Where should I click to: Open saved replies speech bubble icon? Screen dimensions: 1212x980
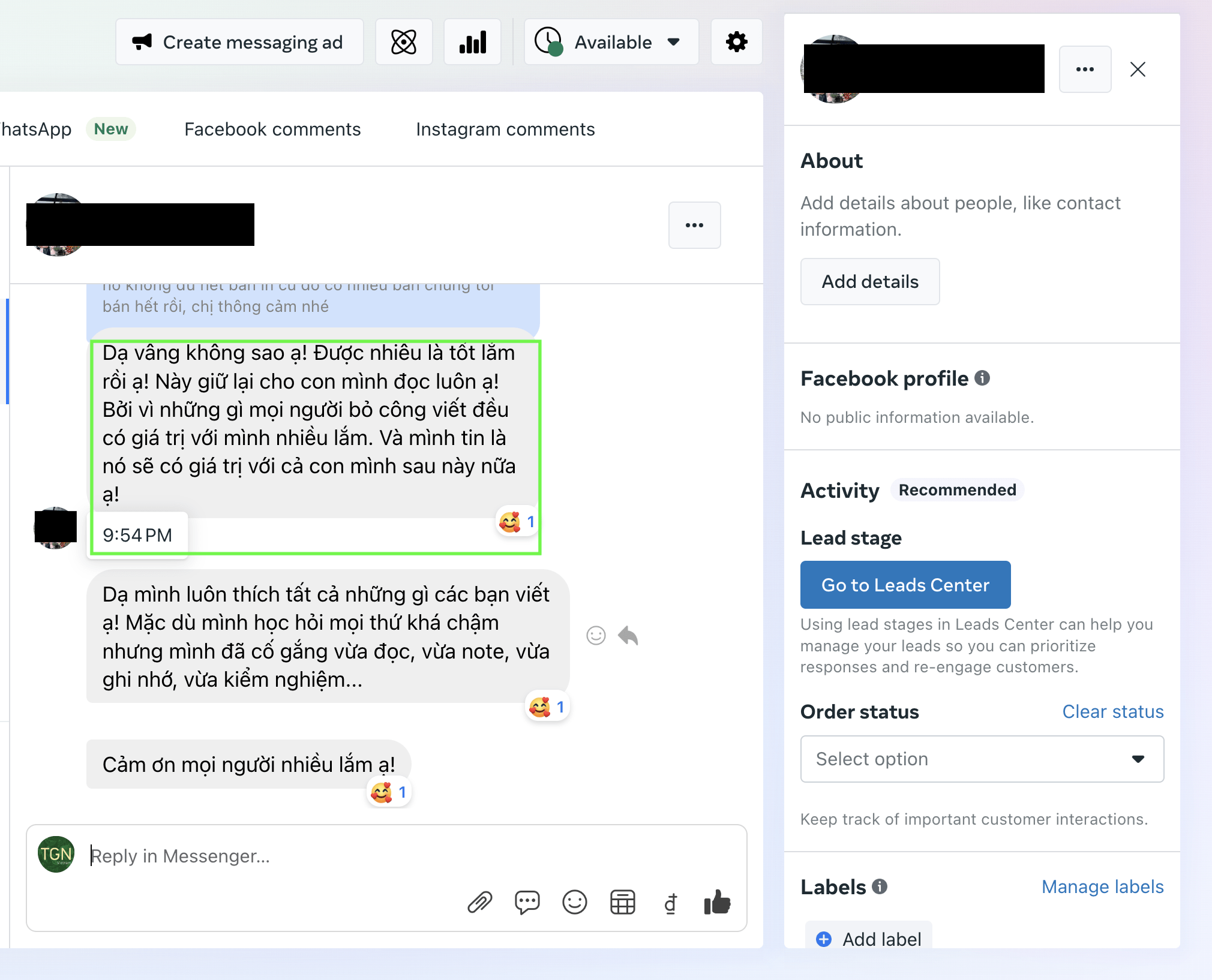point(527,902)
